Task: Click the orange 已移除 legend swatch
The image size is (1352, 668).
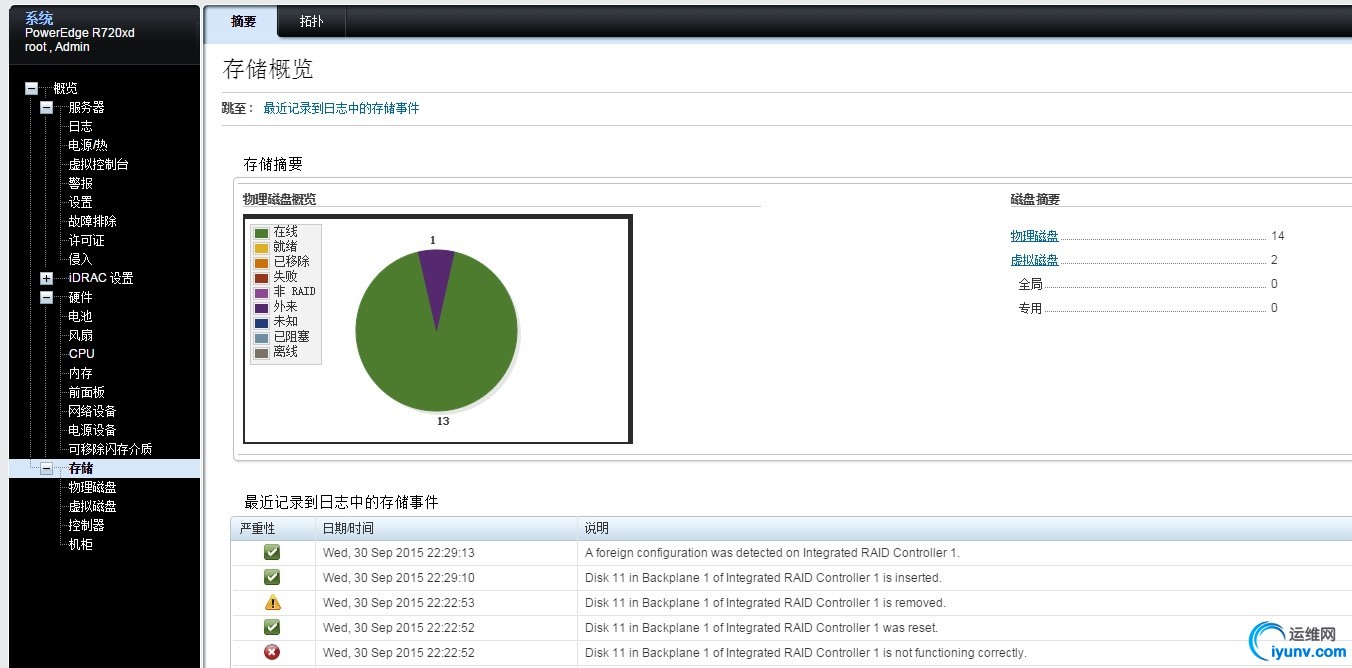Action: tap(261, 262)
